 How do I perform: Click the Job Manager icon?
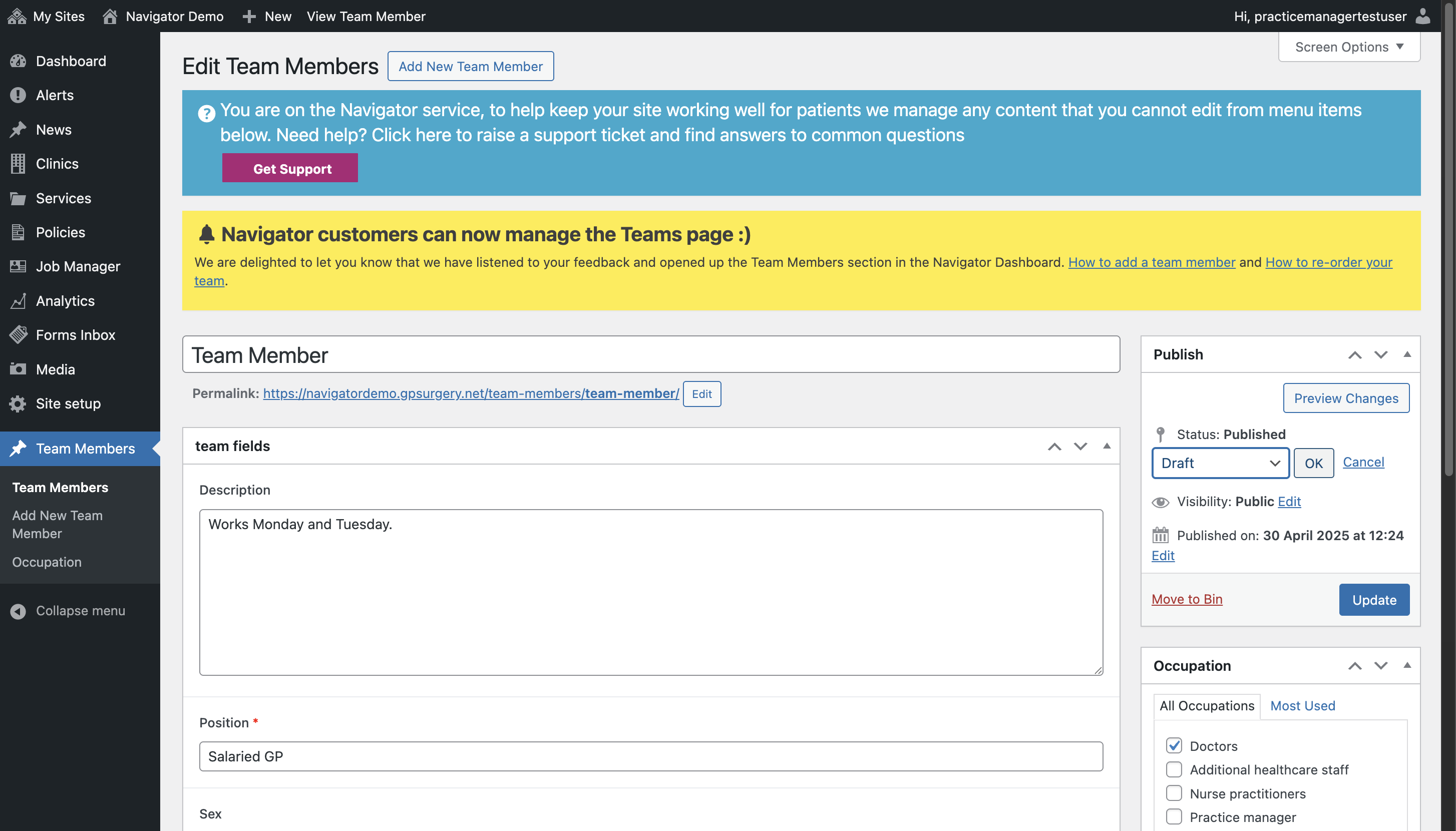point(18,266)
